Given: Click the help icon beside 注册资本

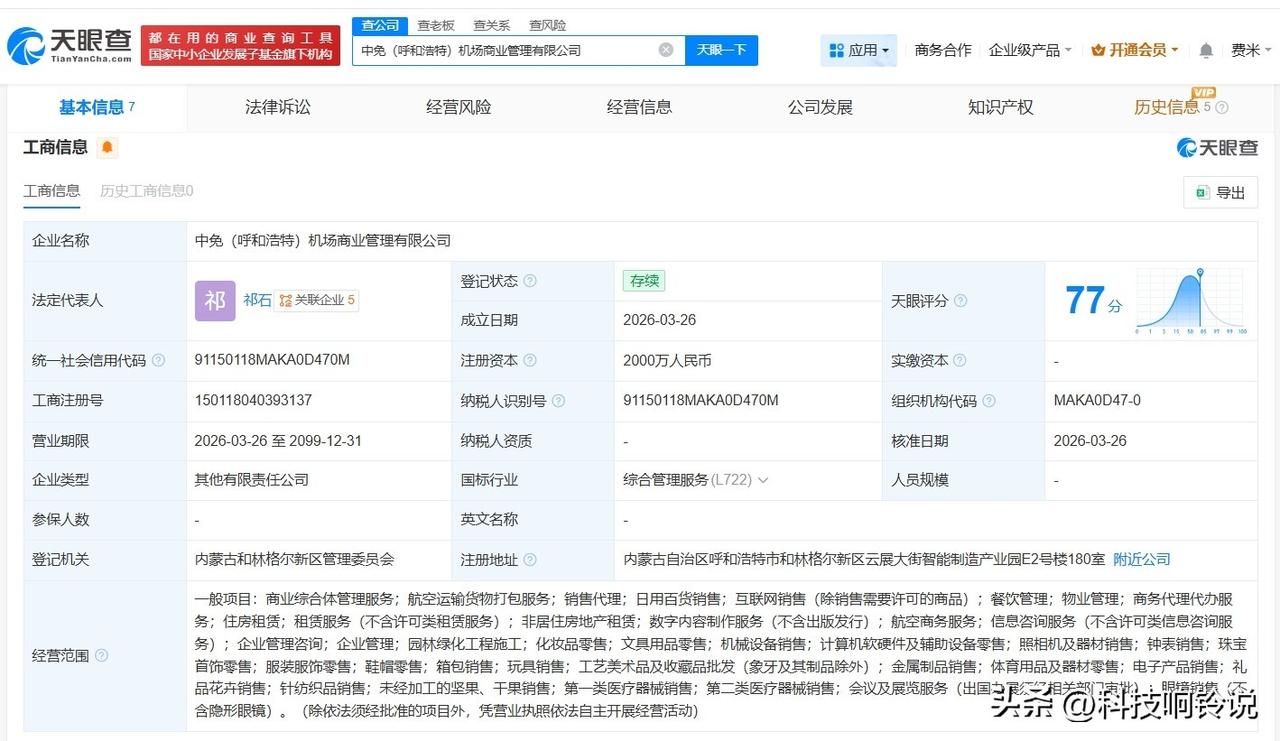Looking at the screenshot, I should click(530, 361).
